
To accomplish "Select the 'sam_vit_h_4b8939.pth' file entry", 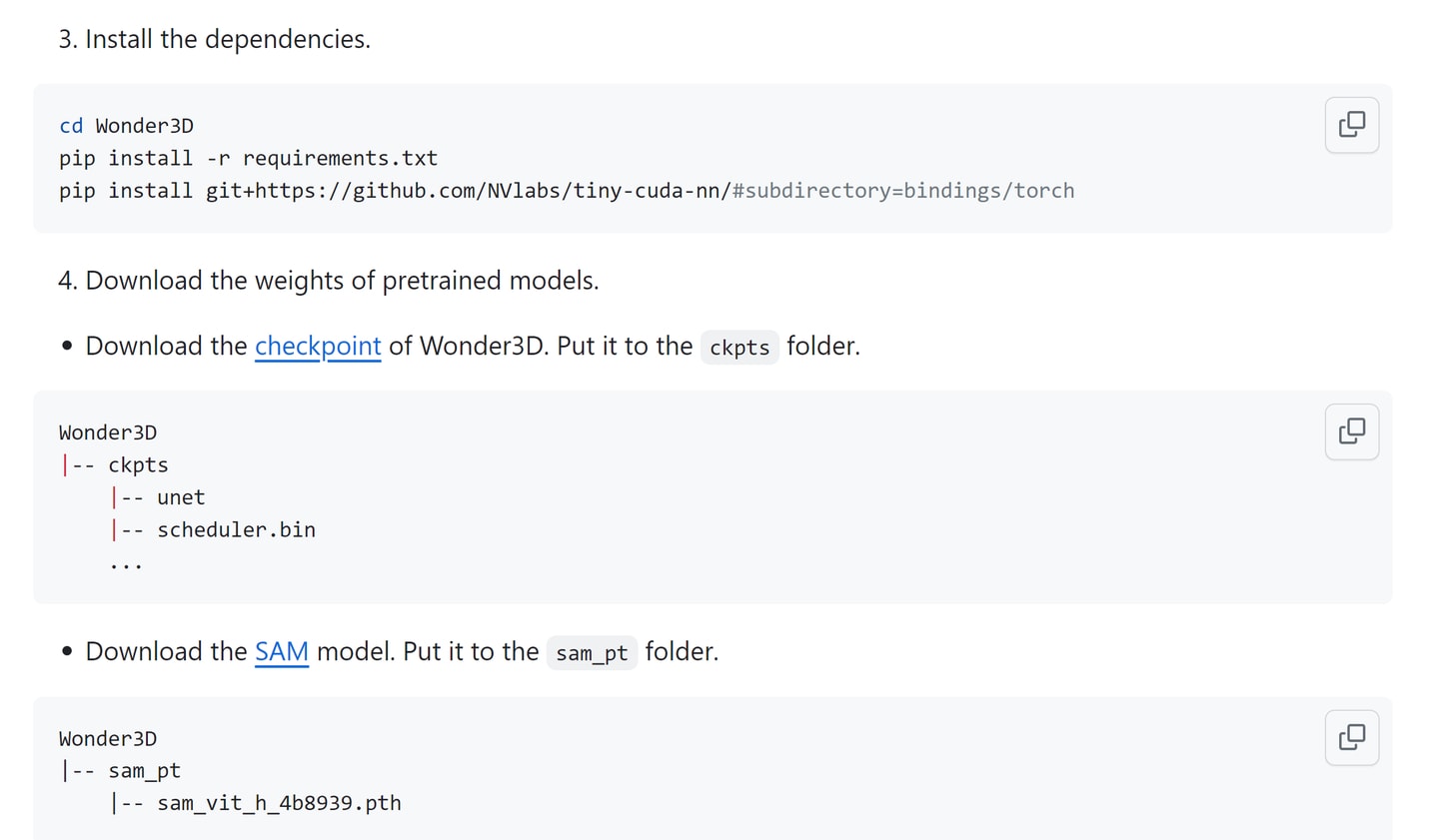I will (279, 803).
